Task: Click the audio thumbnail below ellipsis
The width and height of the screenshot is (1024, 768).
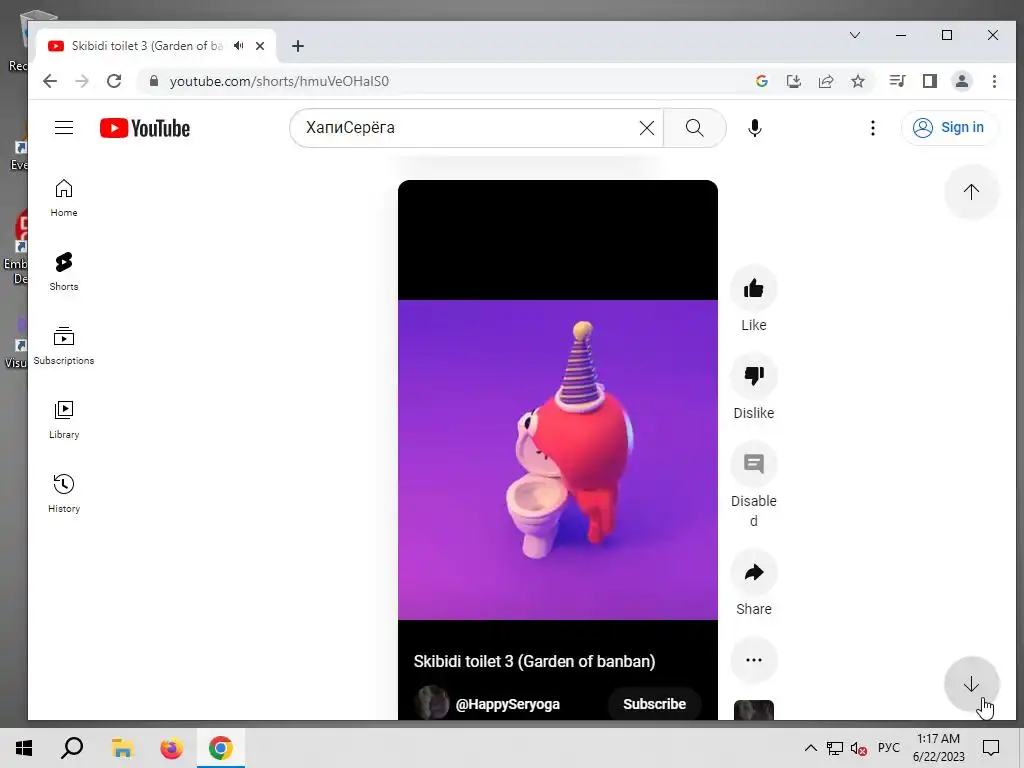Action: (754, 710)
